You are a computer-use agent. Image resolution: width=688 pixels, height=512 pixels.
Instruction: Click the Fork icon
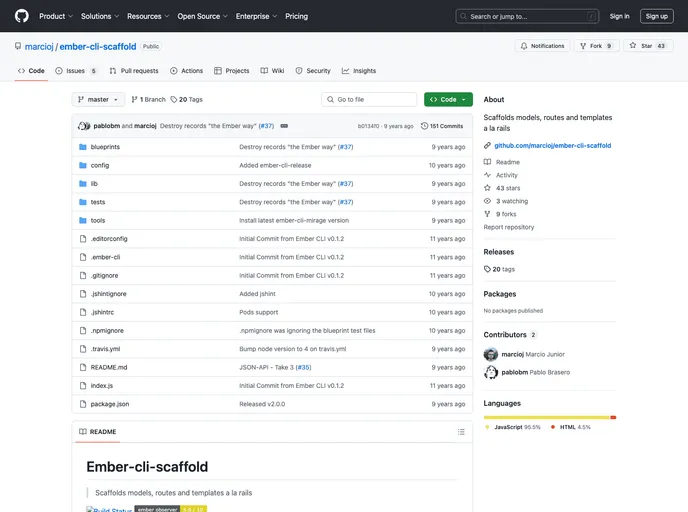click(x=583, y=46)
